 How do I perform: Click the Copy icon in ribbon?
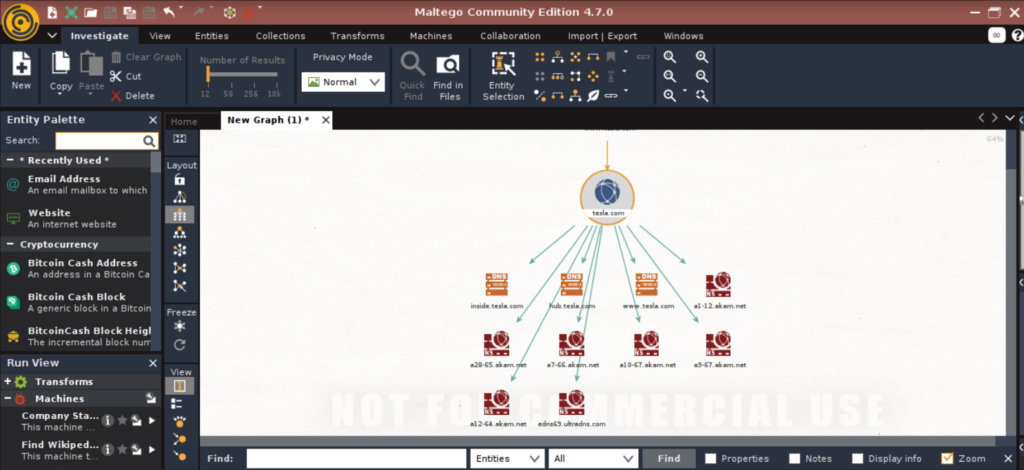(x=61, y=63)
